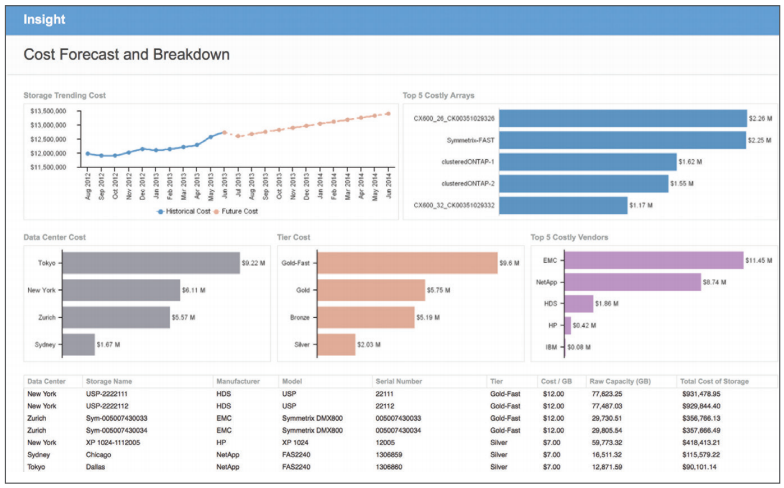Image resolution: width=784 pixels, height=488 pixels.
Task: Click the Dallas storage name cell
Action: click(96, 467)
